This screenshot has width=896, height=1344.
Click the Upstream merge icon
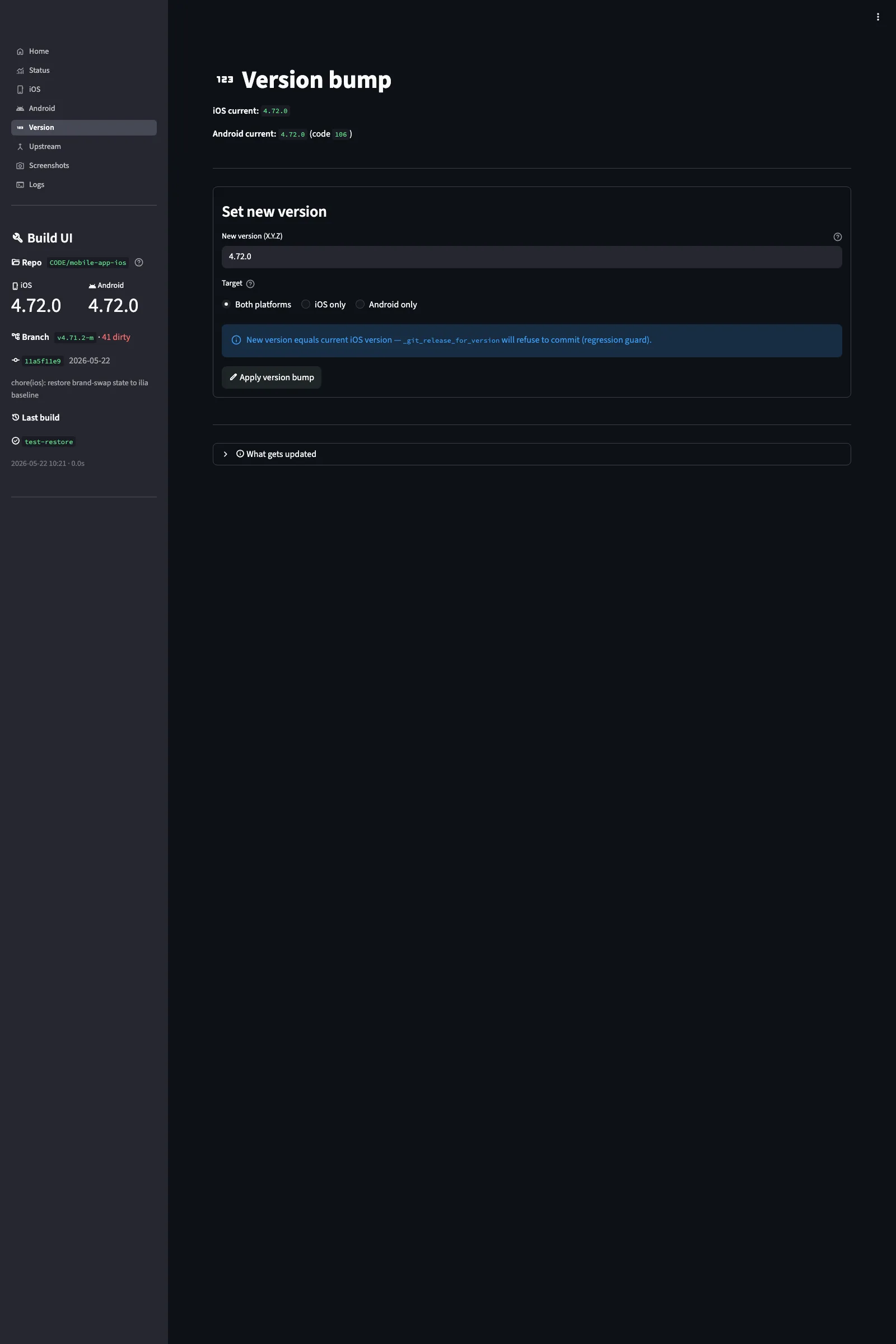click(x=20, y=147)
